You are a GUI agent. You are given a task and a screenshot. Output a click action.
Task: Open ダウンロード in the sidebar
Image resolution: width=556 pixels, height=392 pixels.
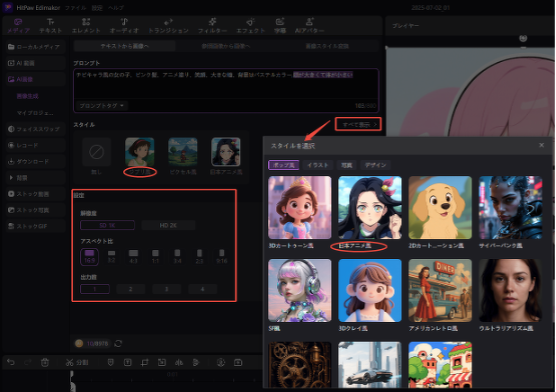(35, 161)
